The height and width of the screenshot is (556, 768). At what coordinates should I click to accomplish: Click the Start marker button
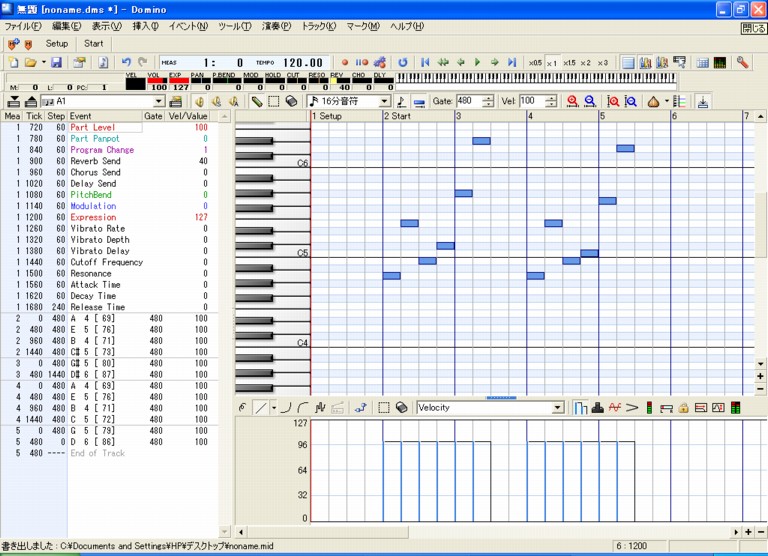click(94, 44)
